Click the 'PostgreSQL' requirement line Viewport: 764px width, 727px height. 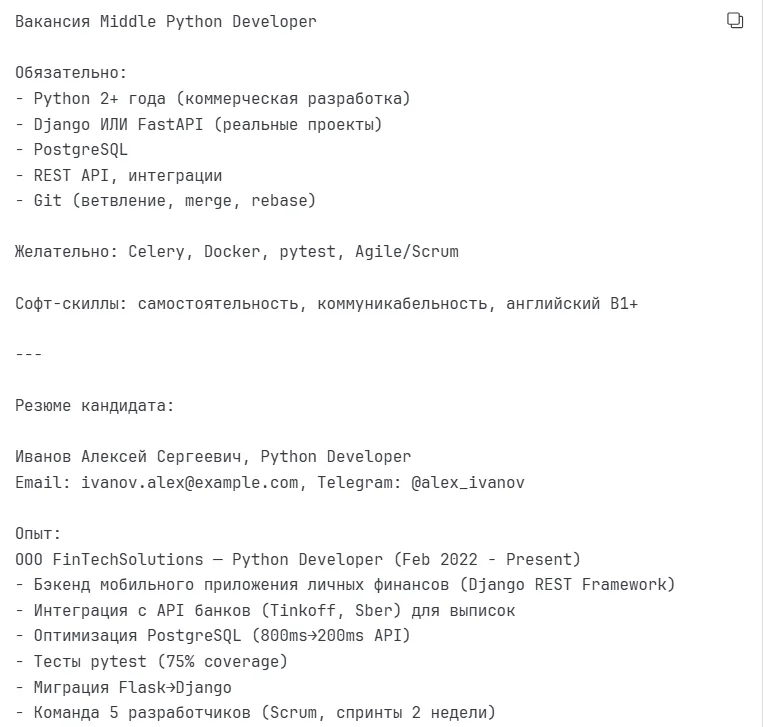[x=72, y=150]
